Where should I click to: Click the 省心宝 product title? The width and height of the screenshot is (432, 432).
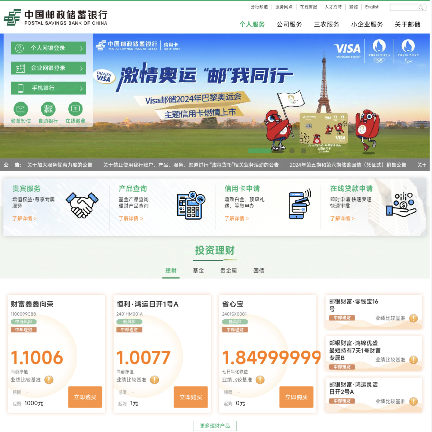click(233, 304)
